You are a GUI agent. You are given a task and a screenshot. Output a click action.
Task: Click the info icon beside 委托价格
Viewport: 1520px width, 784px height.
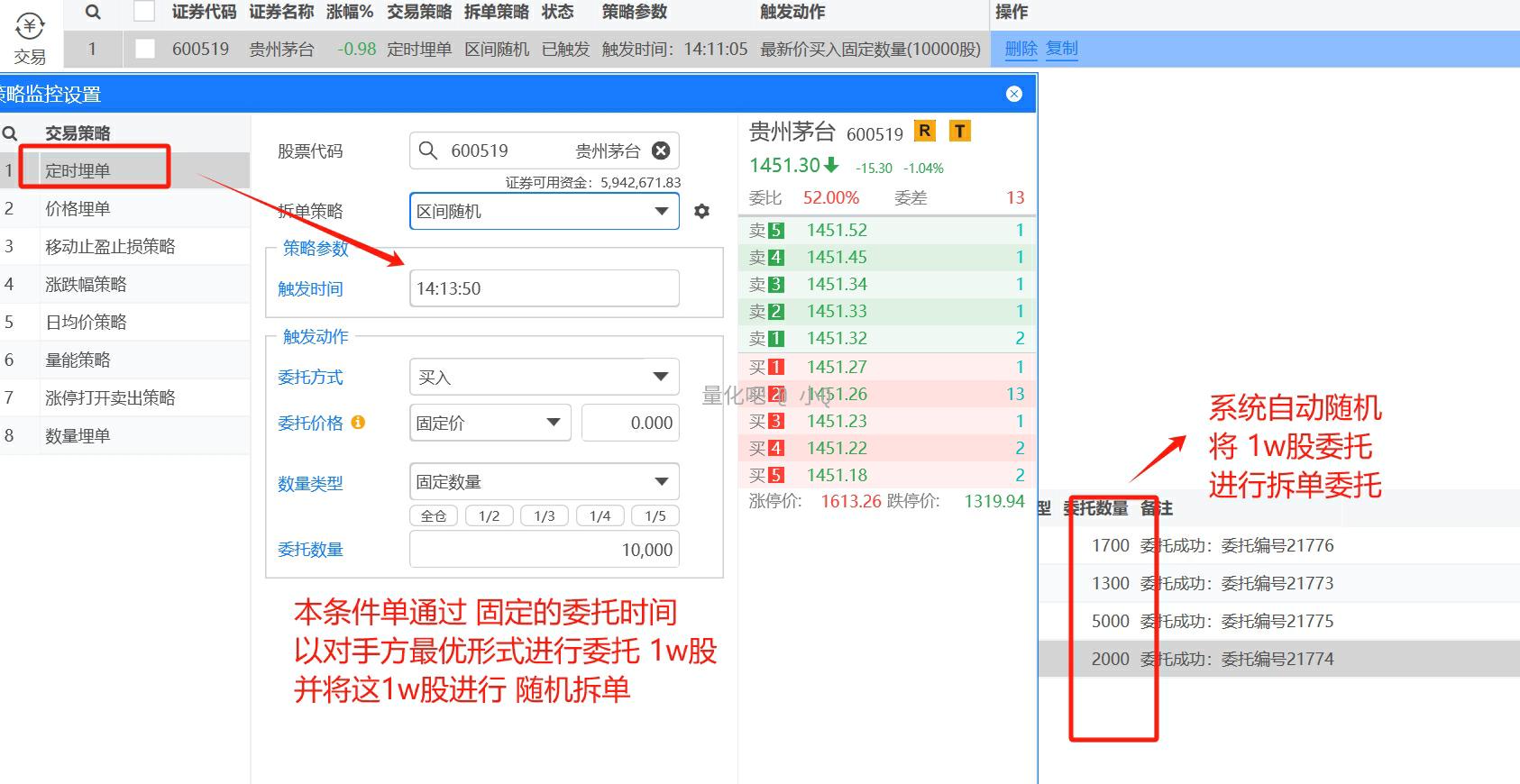(x=358, y=422)
